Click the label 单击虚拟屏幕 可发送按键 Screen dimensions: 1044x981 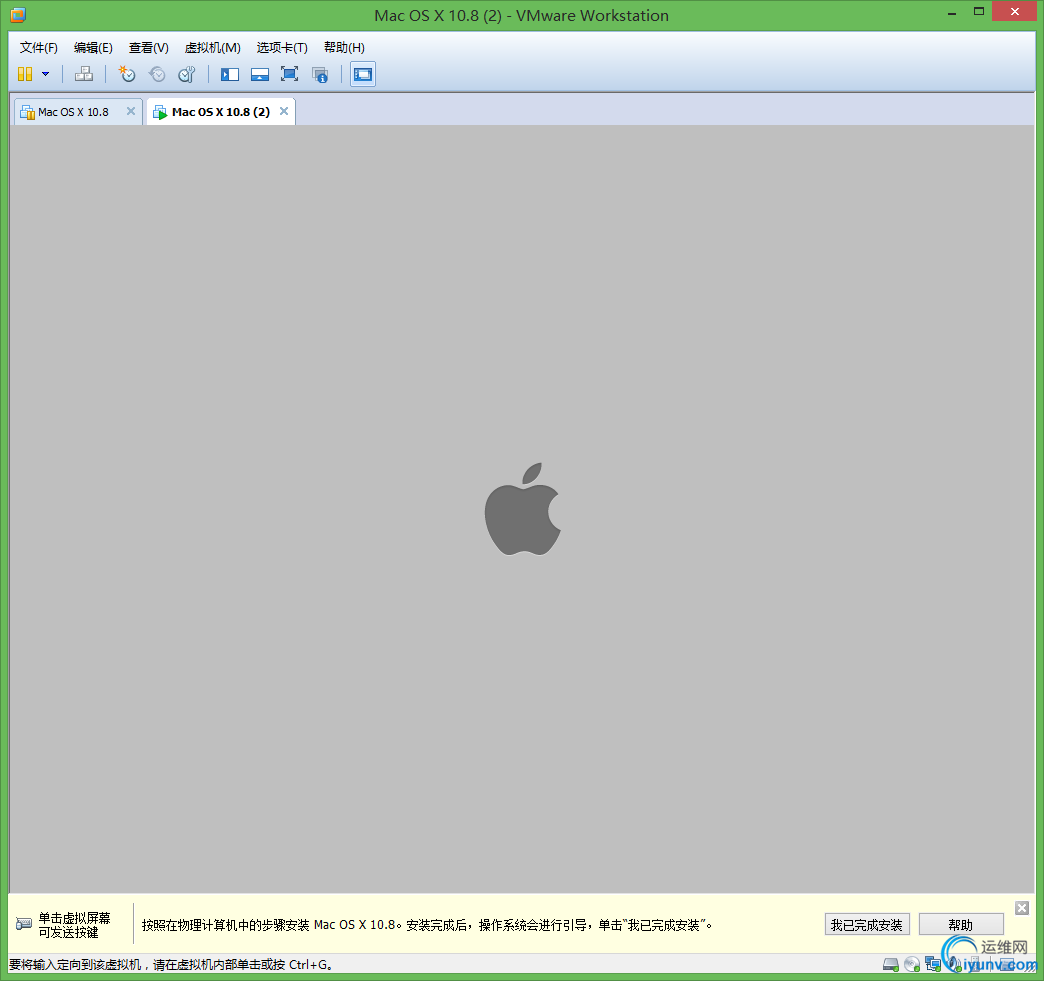74,925
